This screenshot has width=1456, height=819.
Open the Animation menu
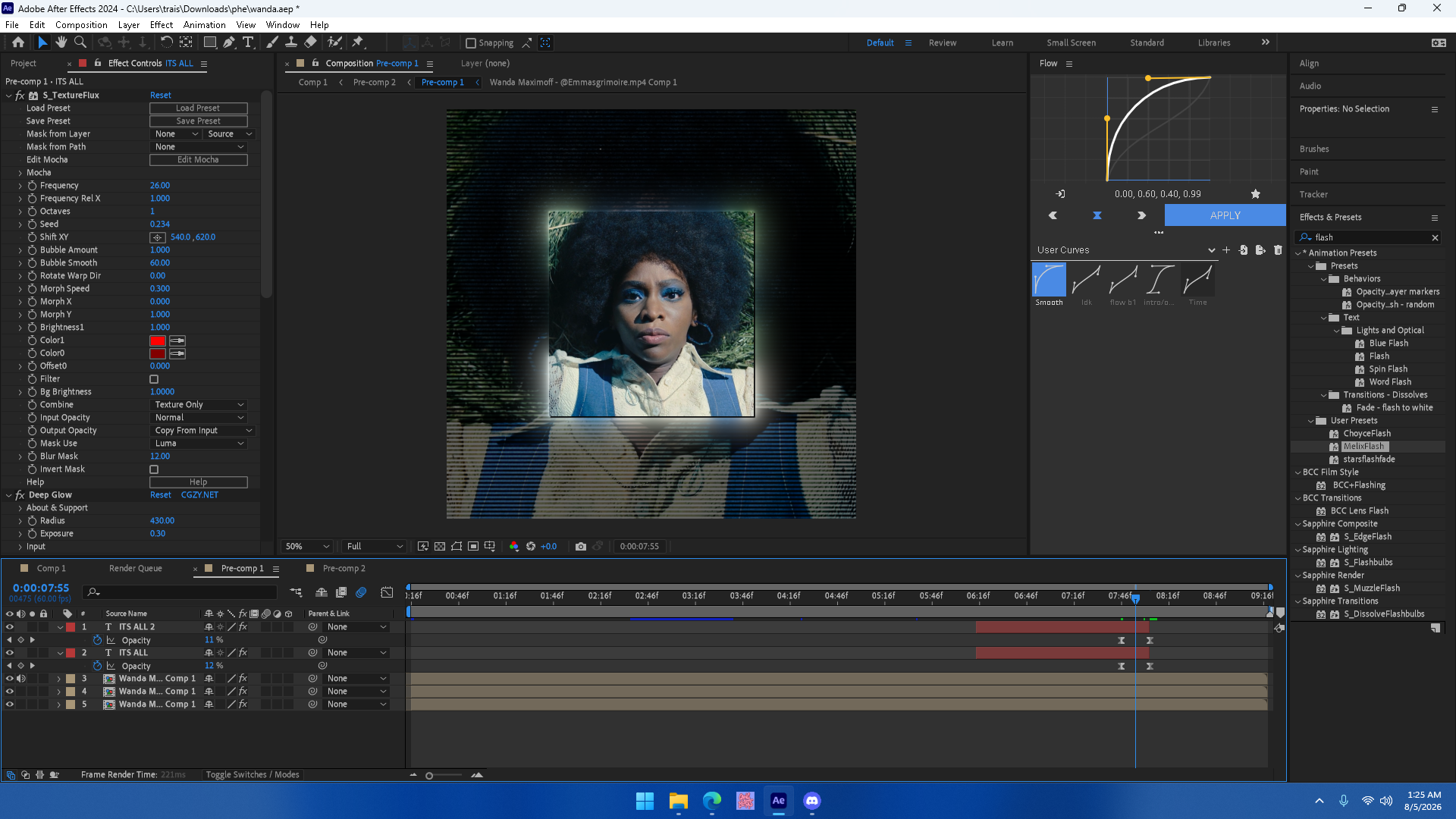205,25
